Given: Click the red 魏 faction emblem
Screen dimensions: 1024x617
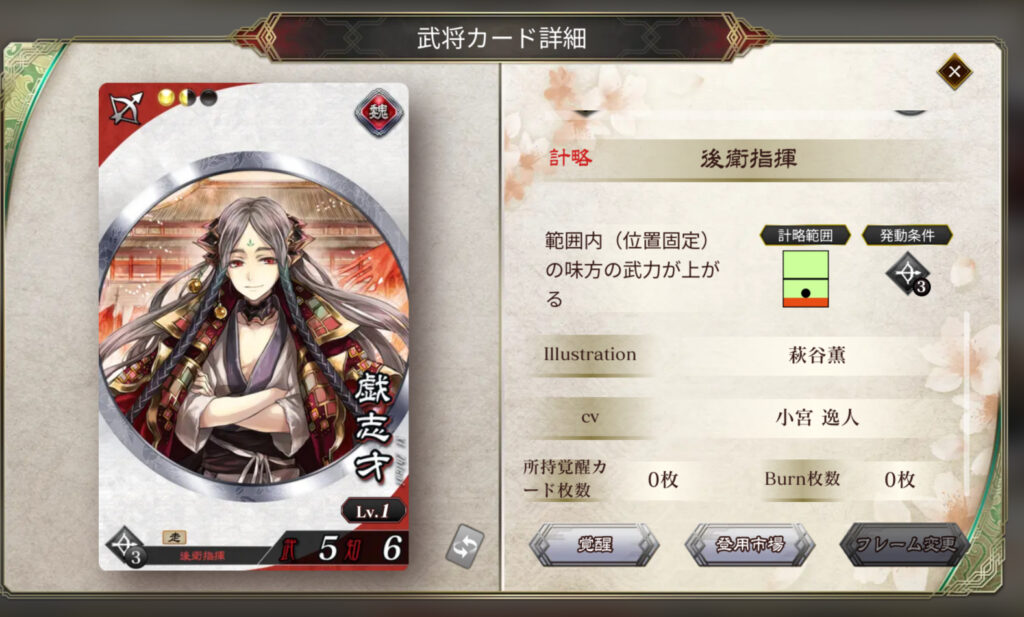Looking at the screenshot, I should click(x=378, y=112).
